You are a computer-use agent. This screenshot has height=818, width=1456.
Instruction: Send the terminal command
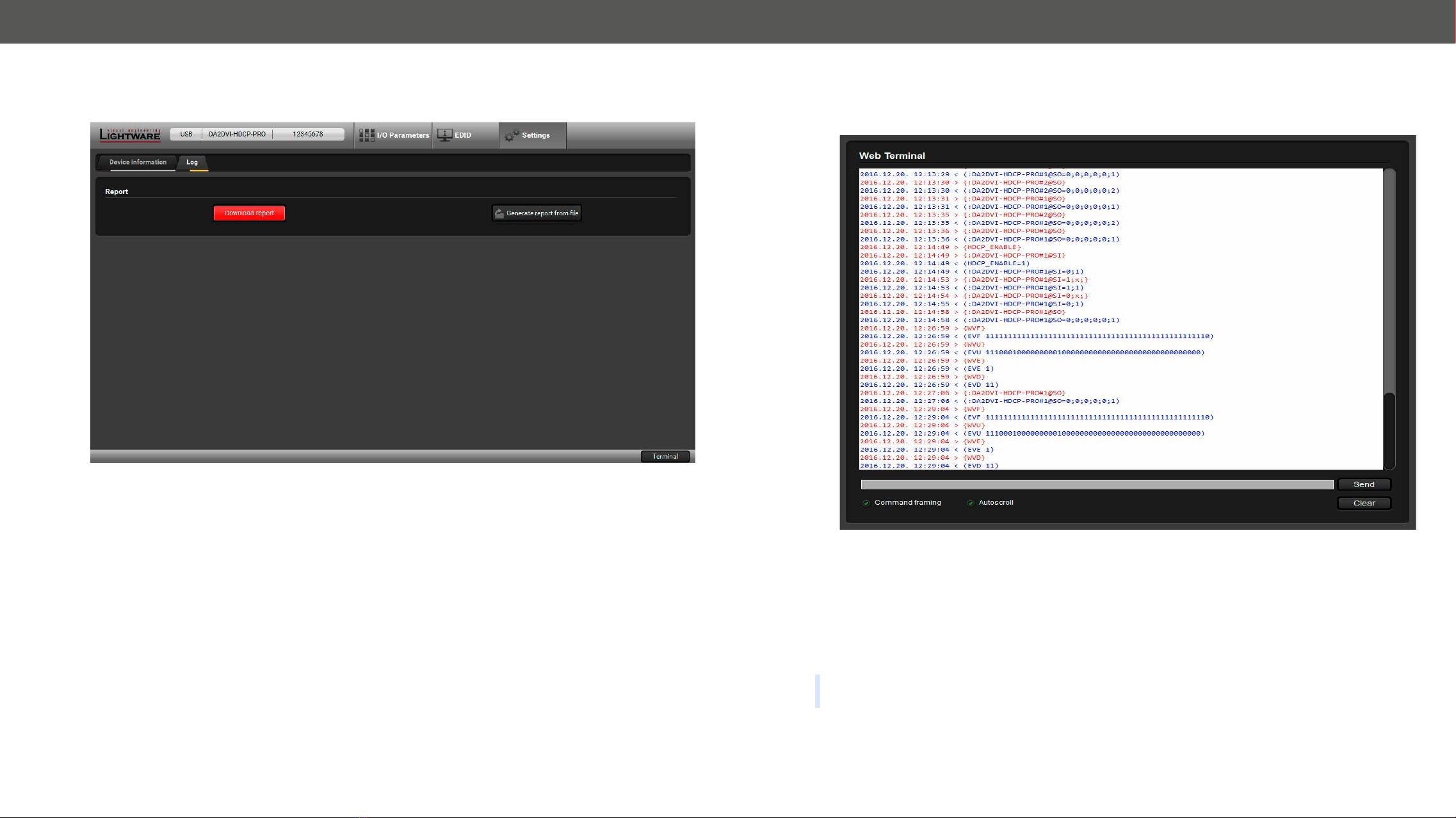1364,484
